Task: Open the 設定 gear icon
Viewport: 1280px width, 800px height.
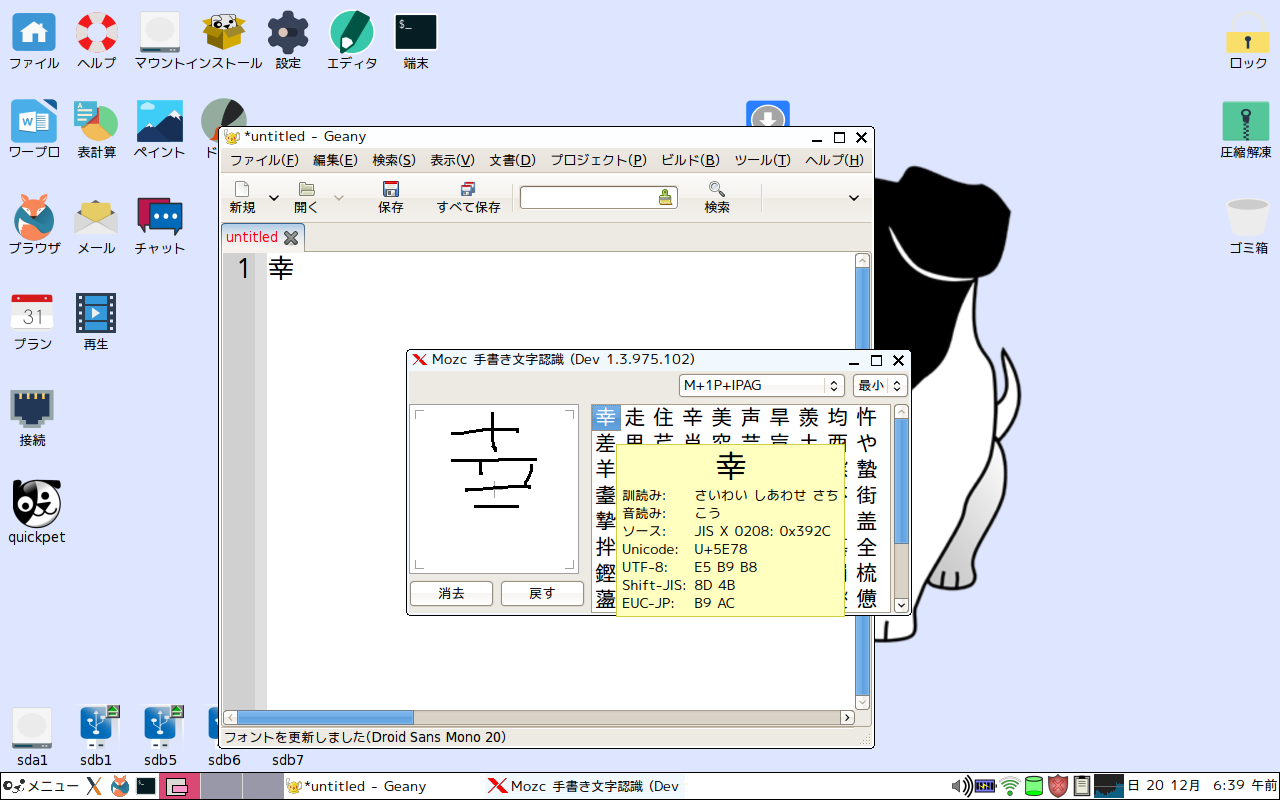Action: pyautogui.click(x=288, y=32)
